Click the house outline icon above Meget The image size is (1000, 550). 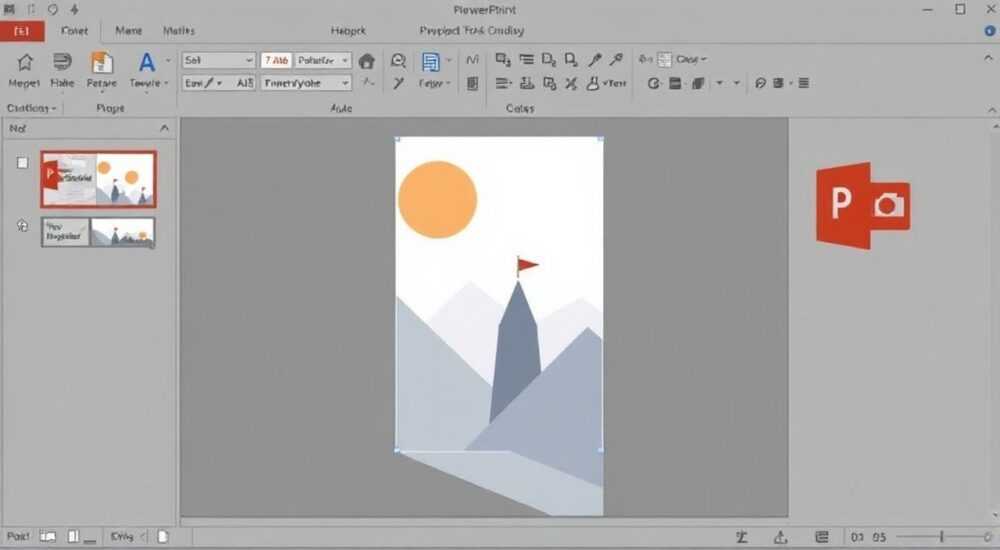[x=25, y=63]
